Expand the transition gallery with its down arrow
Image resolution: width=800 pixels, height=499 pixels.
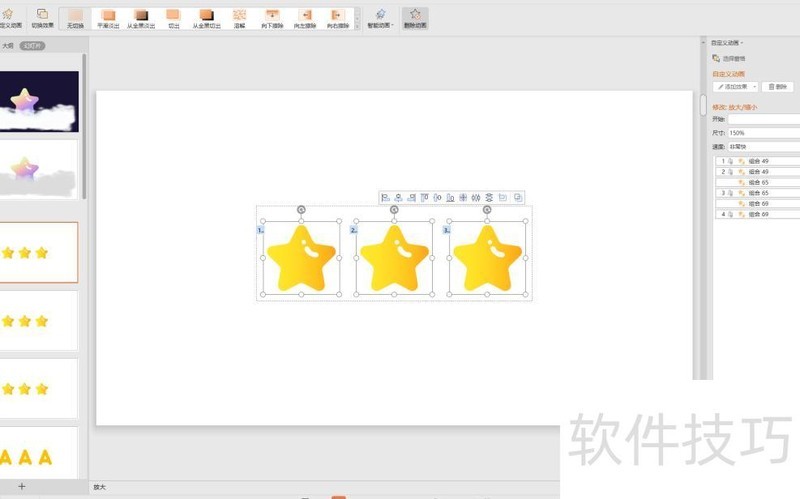click(357, 25)
